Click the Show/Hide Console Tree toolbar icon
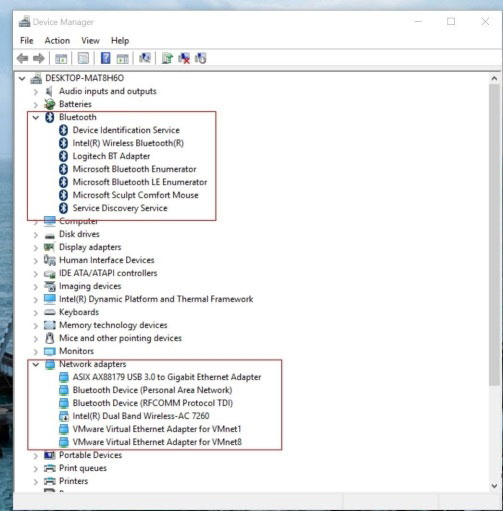The image size is (503, 511). (x=61, y=59)
